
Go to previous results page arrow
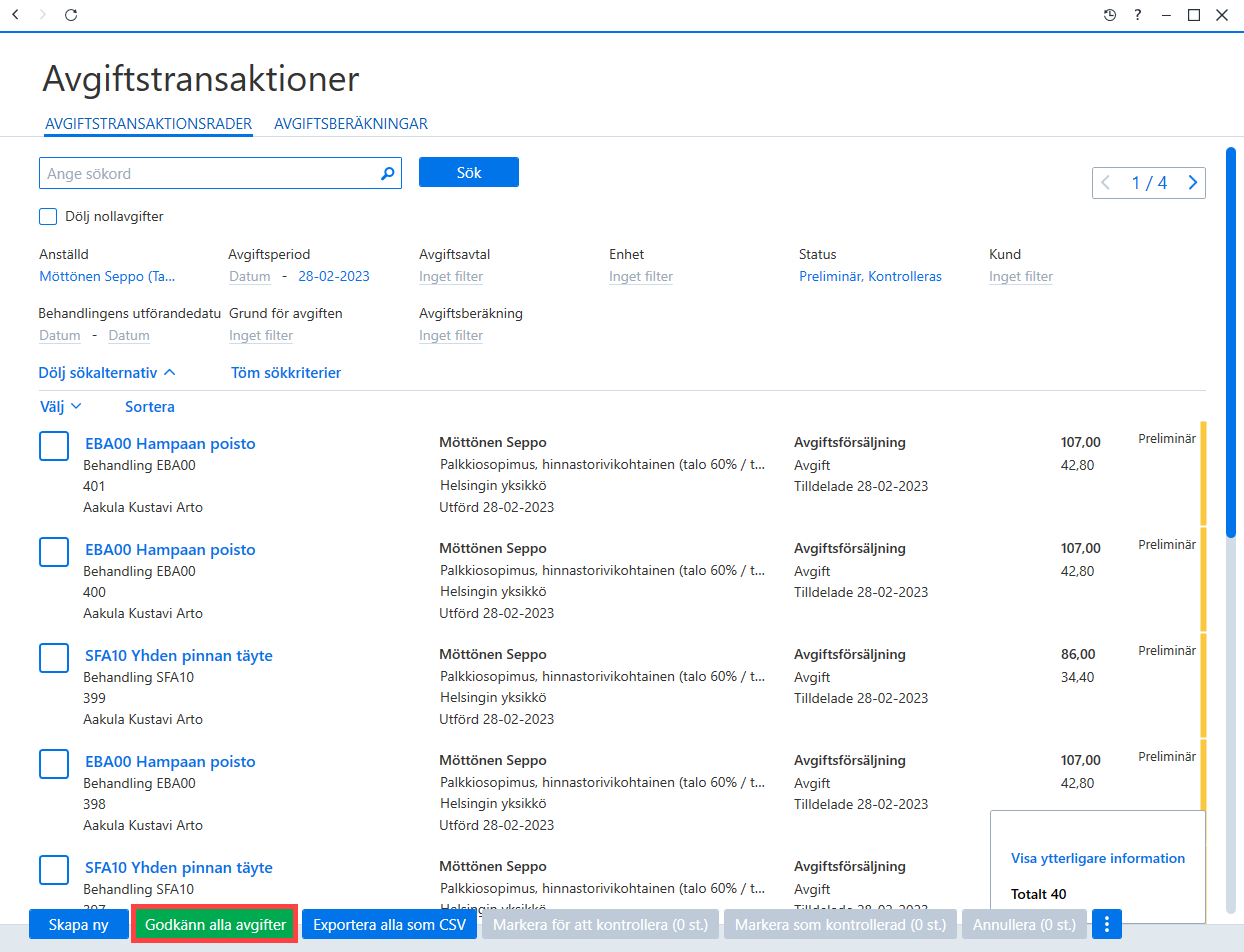1106,183
